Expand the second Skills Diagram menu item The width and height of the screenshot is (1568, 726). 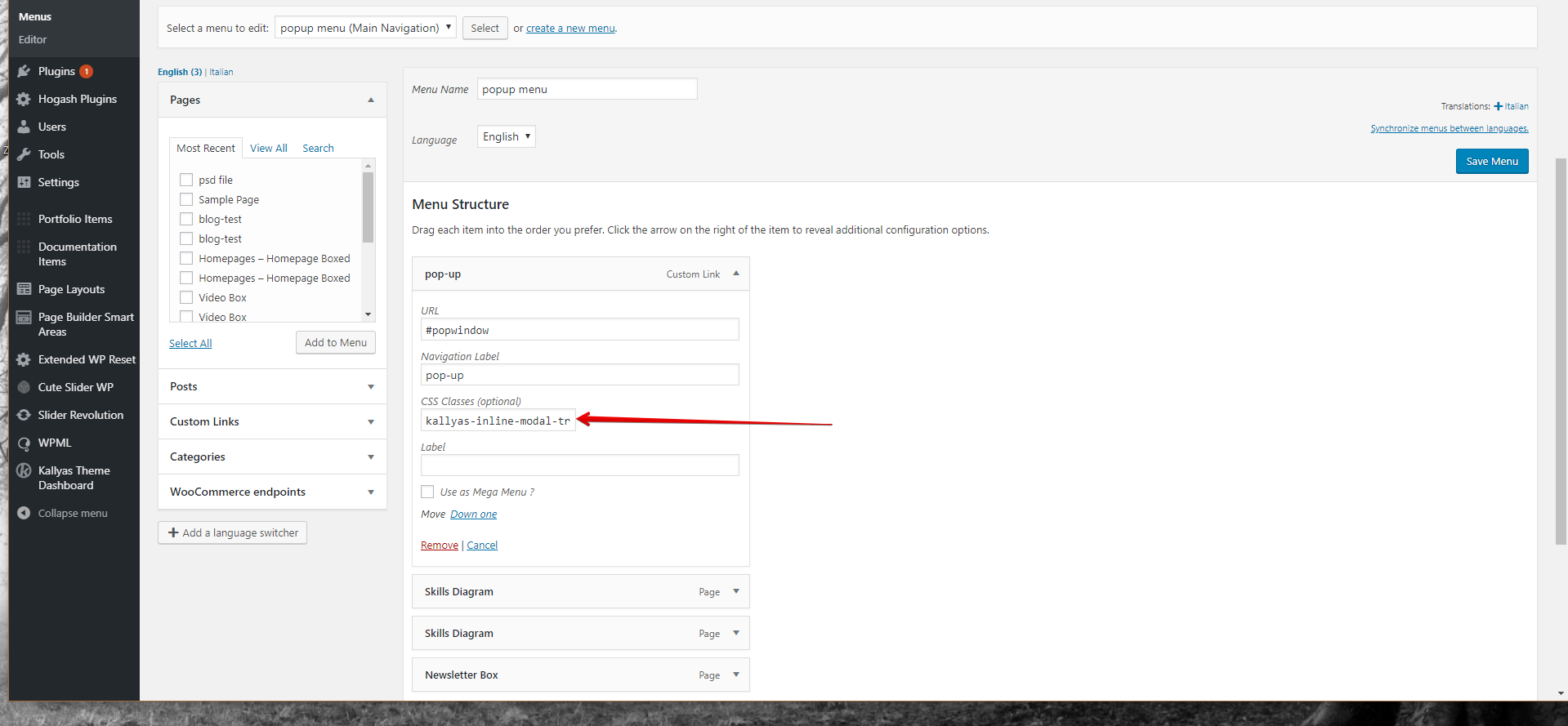[736, 633]
